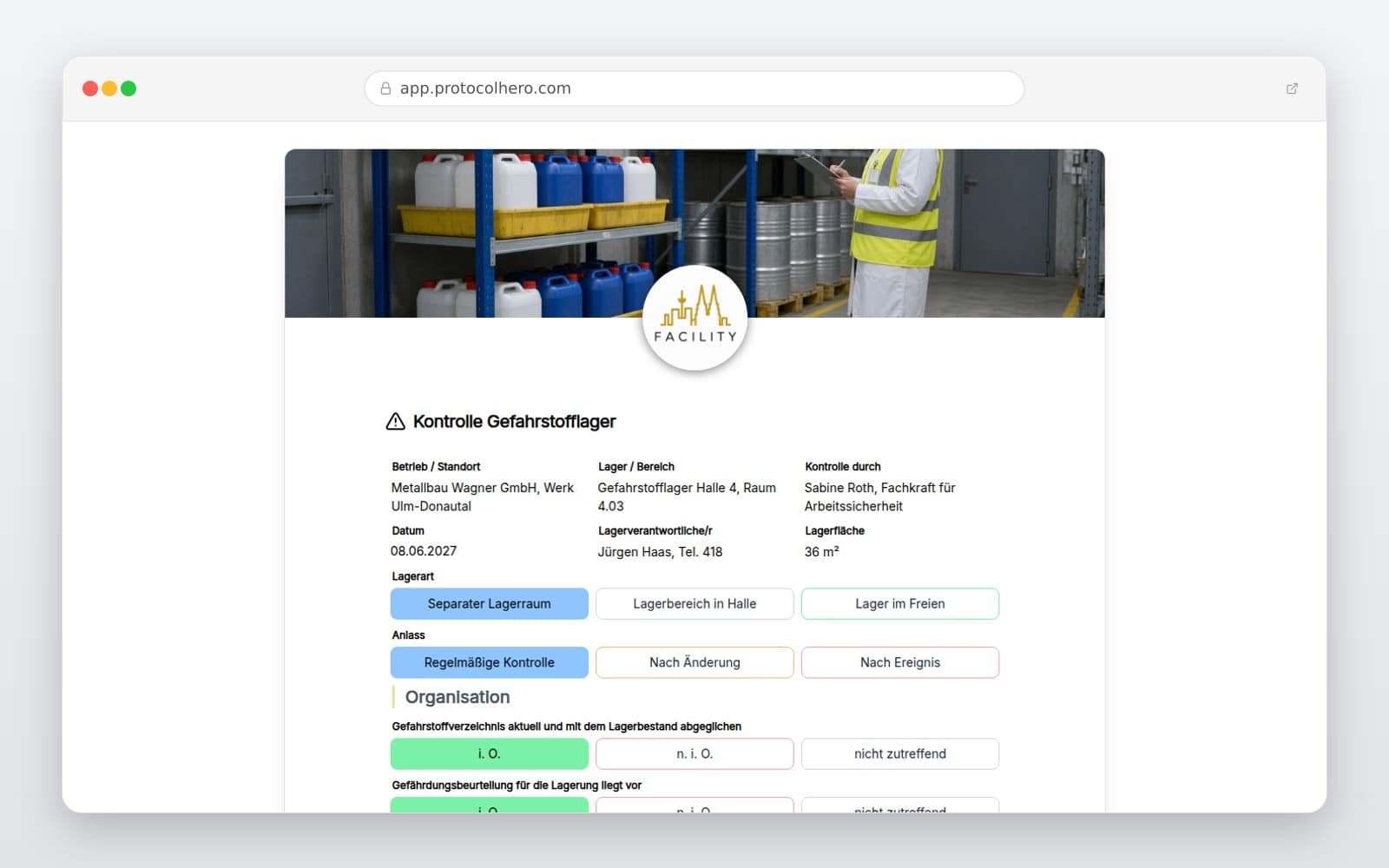
Task: Click the red close window dot
Action: point(90,89)
